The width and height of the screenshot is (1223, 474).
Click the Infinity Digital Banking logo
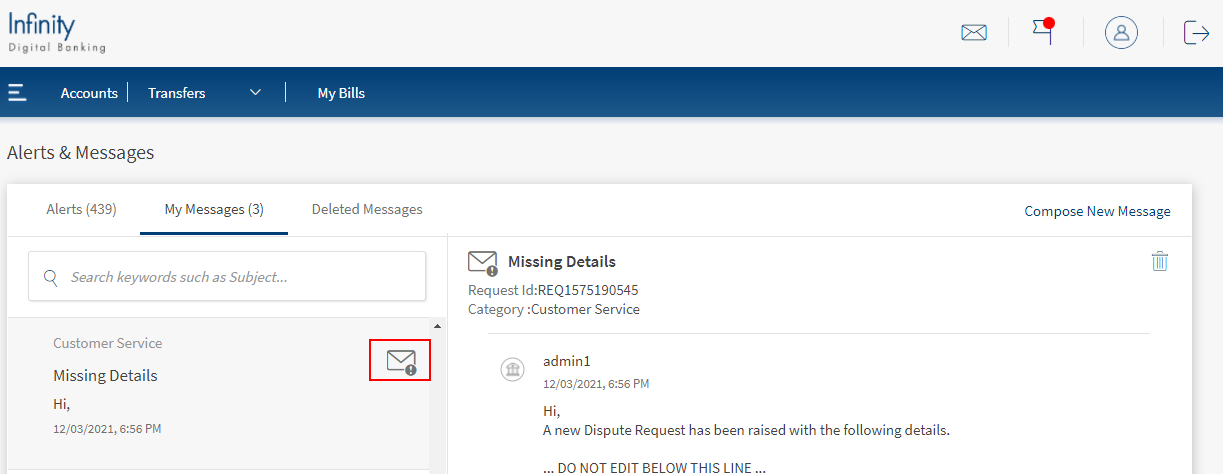(x=57, y=33)
